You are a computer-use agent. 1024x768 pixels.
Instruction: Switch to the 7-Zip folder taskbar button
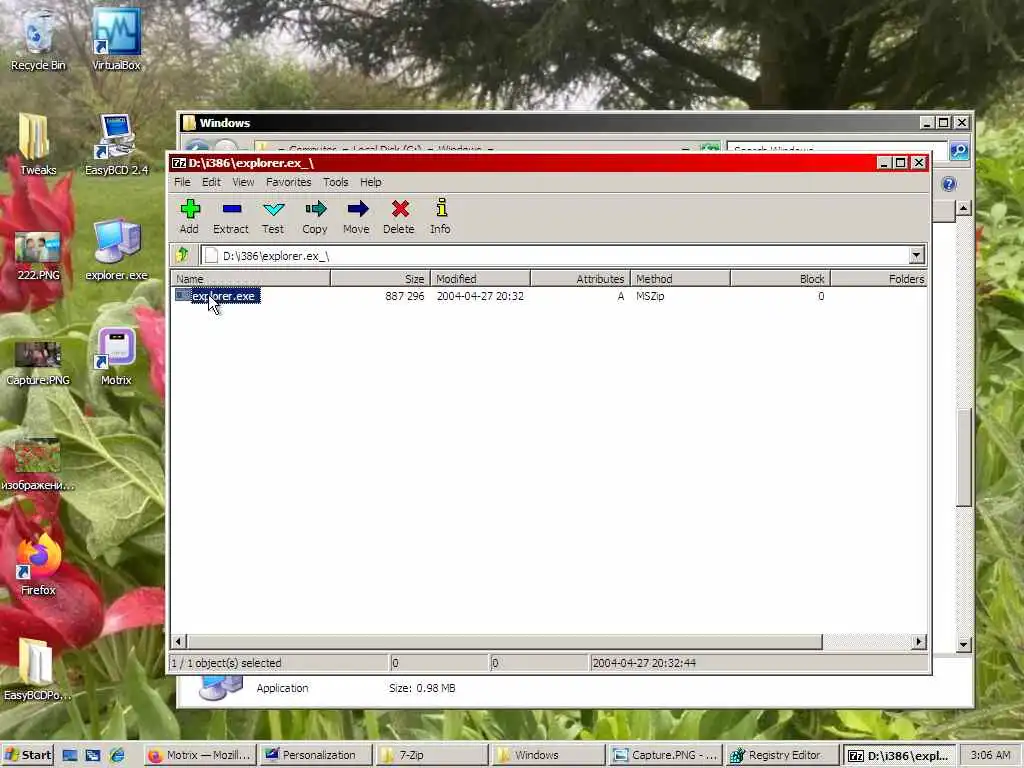tap(432, 755)
